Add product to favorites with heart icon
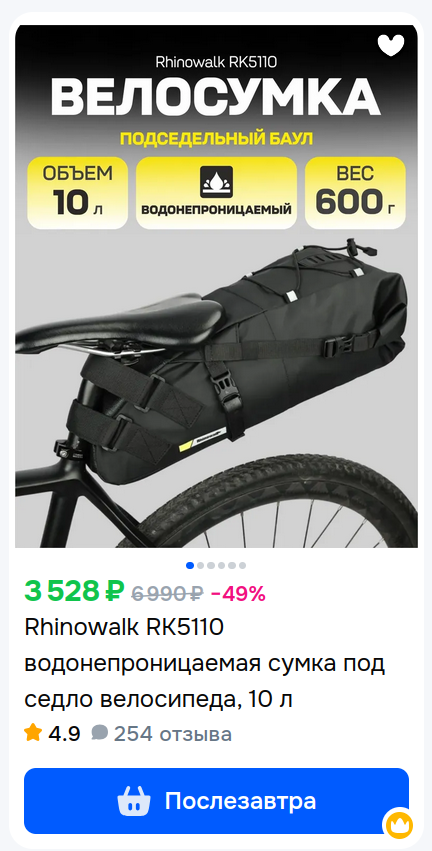 point(391,46)
